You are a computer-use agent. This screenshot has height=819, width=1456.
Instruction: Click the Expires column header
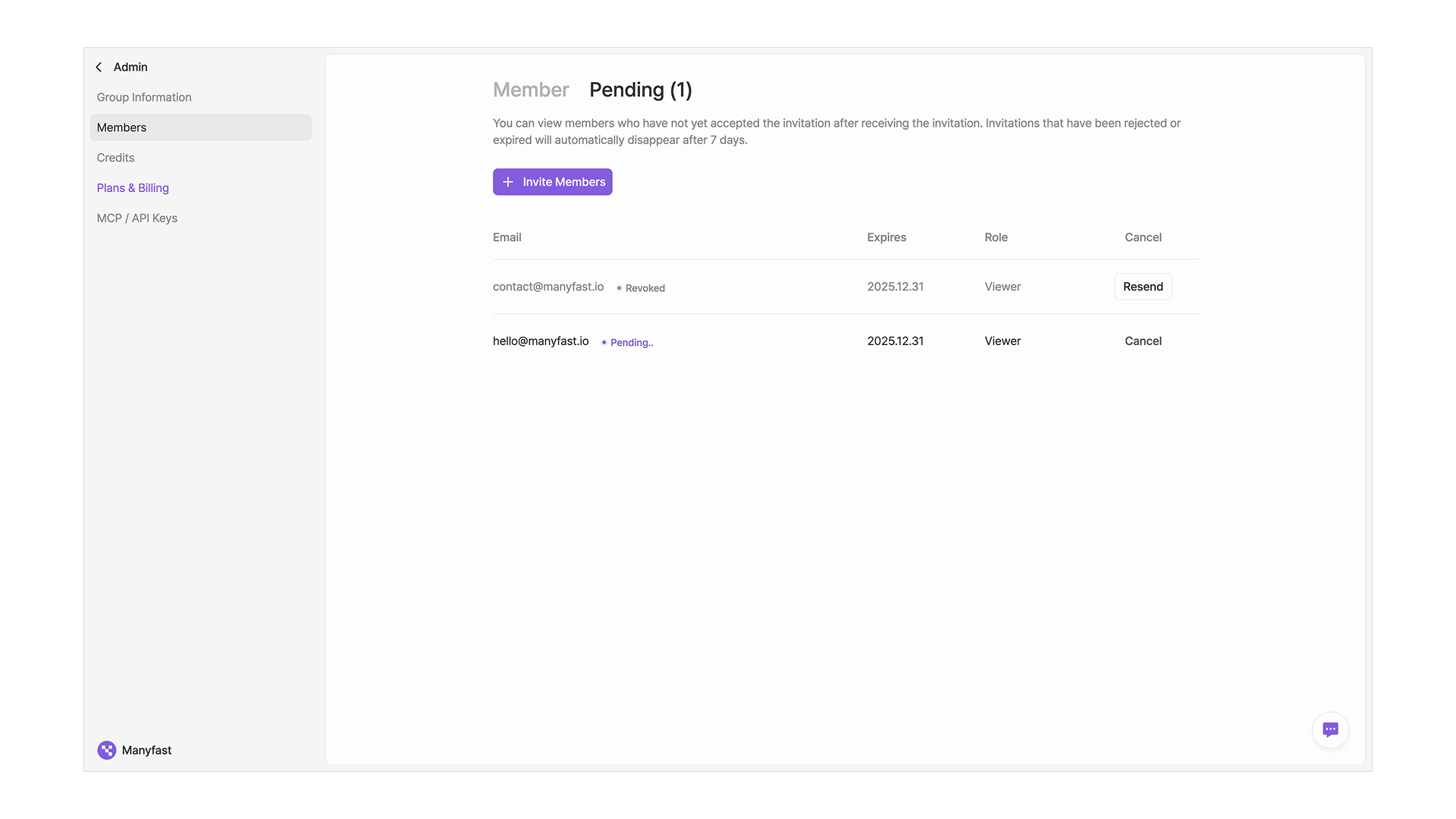[x=886, y=237]
